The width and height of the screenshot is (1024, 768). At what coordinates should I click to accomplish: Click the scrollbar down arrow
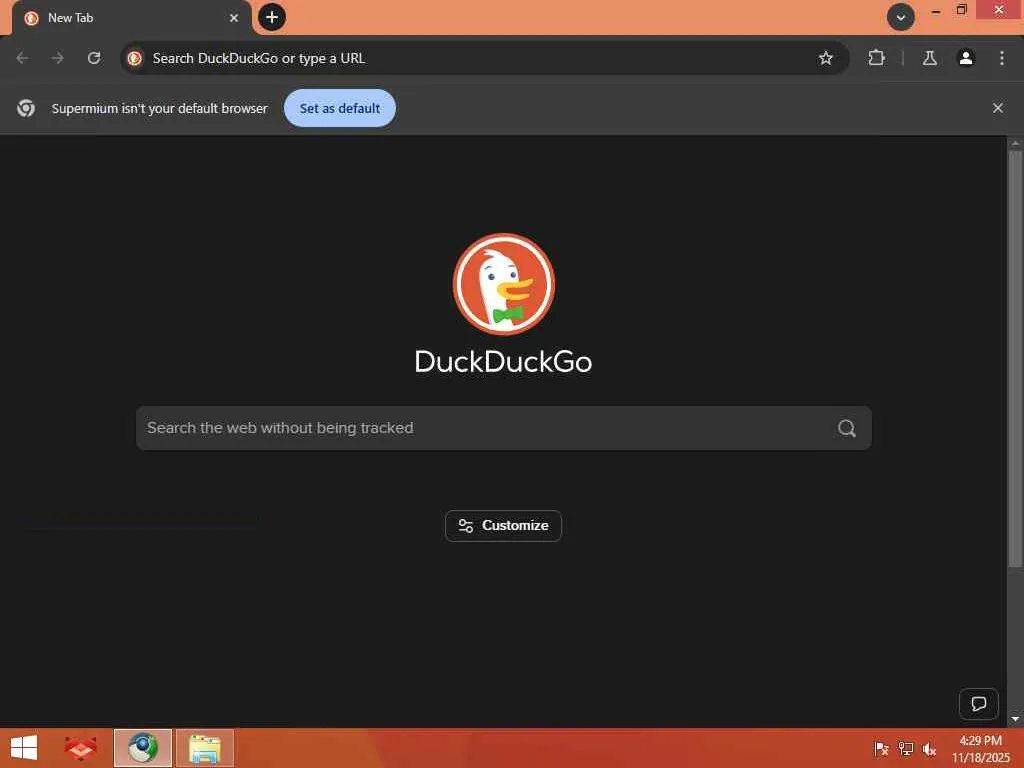[x=1015, y=719]
